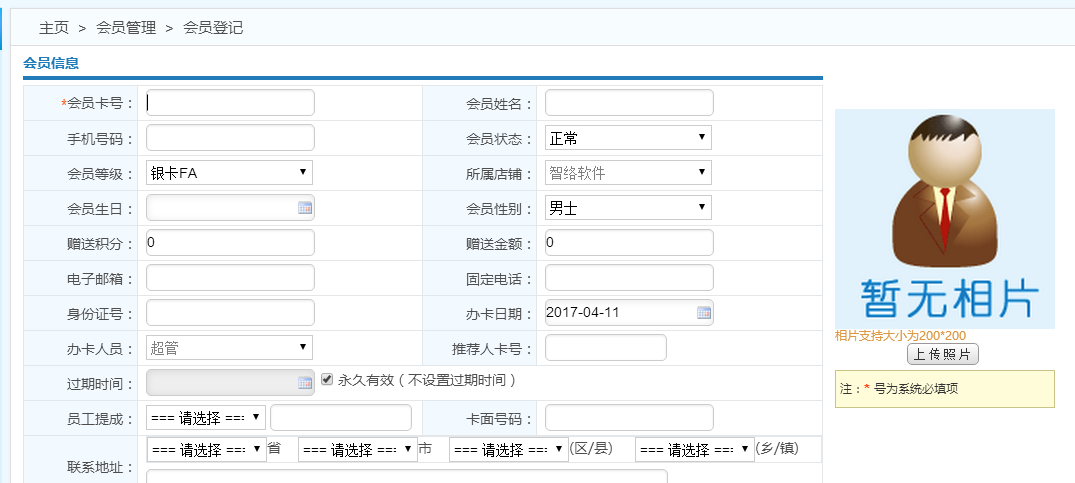Open district (区/县) 请选择 dropdown
Viewport: 1075px width, 483px height.
(508, 449)
